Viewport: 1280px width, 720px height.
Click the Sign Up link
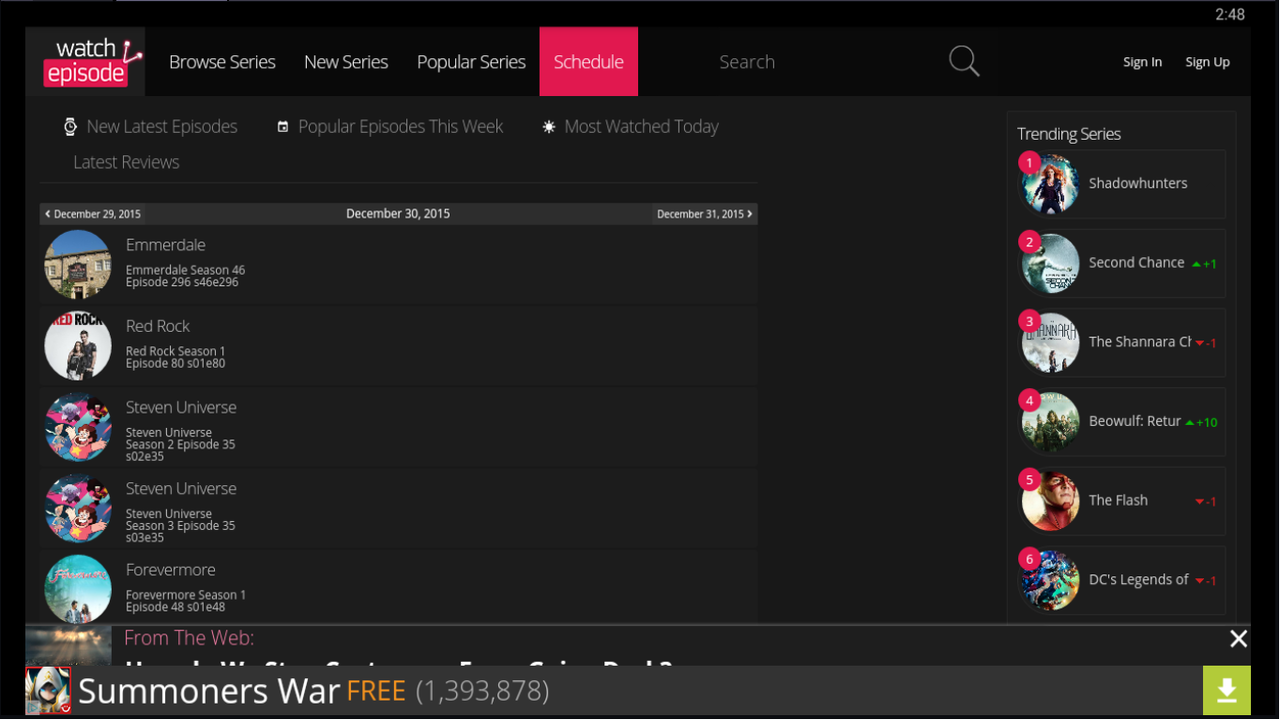tap(1207, 61)
